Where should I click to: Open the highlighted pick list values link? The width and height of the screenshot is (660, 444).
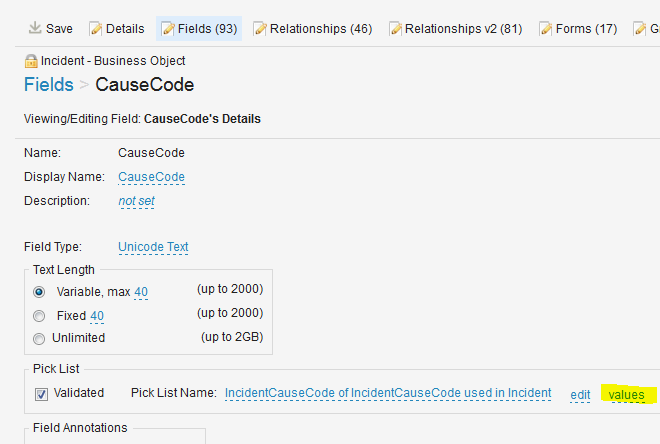pyautogui.click(x=627, y=395)
